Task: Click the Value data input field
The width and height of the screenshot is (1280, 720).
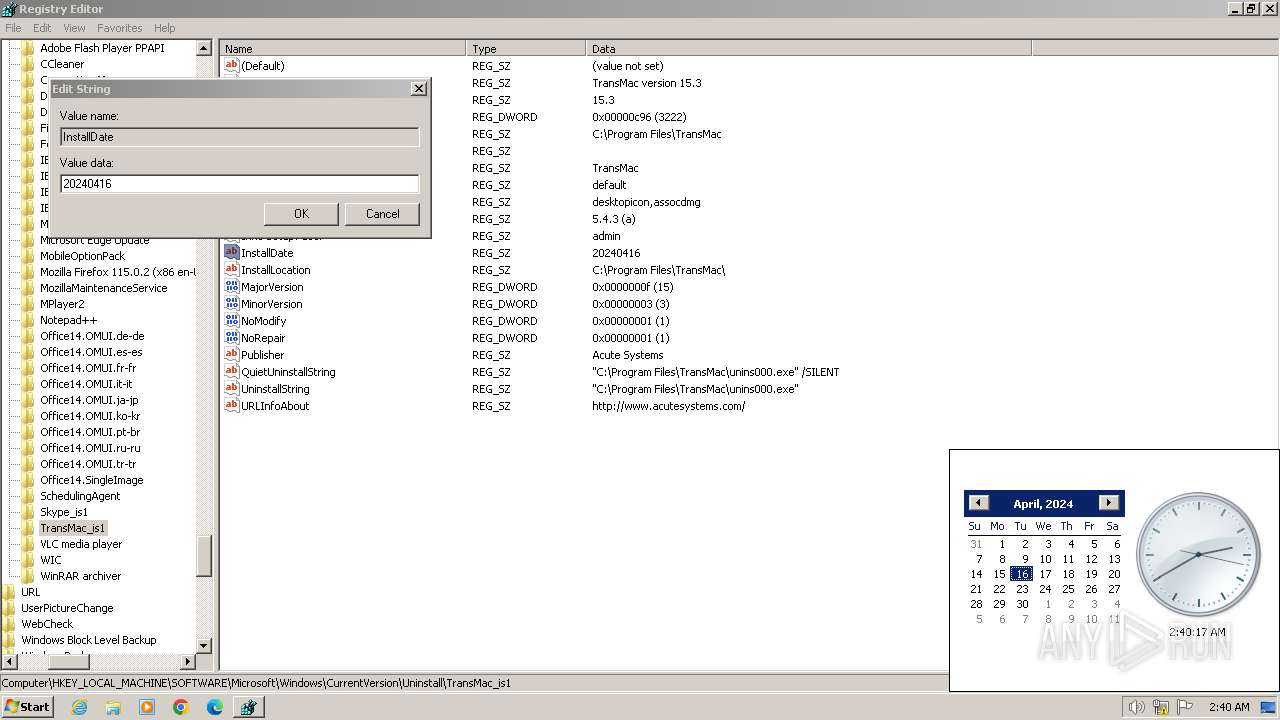Action: tap(239, 184)
